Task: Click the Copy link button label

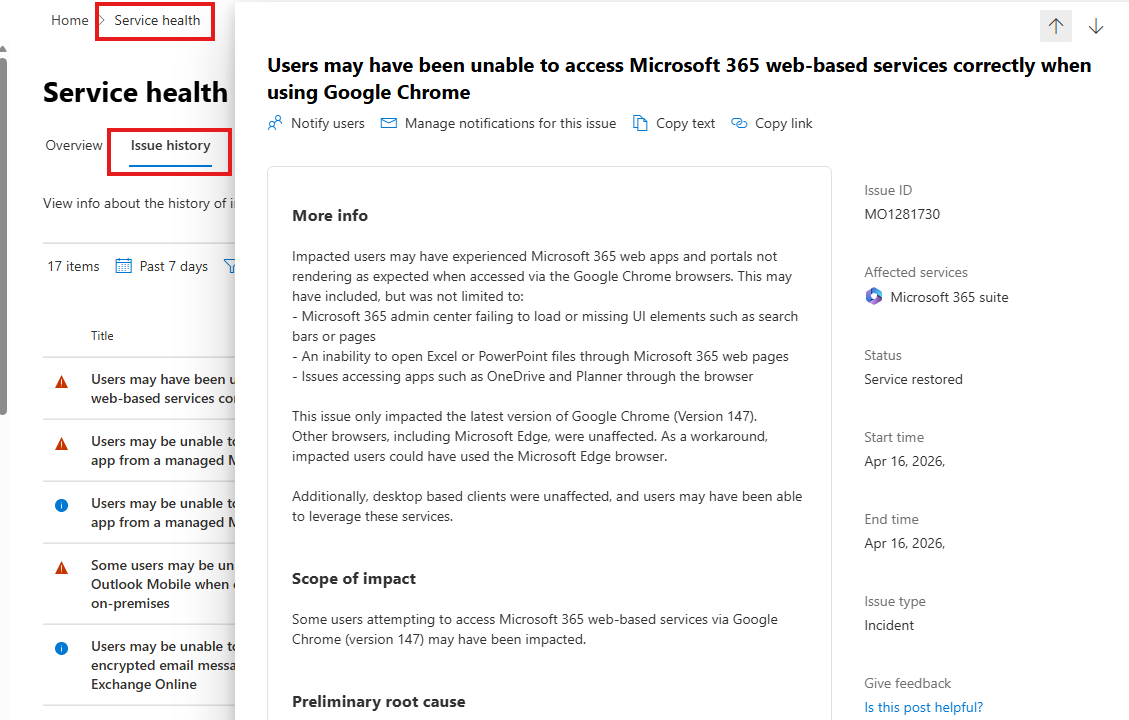Action: [x=783, y=123]
